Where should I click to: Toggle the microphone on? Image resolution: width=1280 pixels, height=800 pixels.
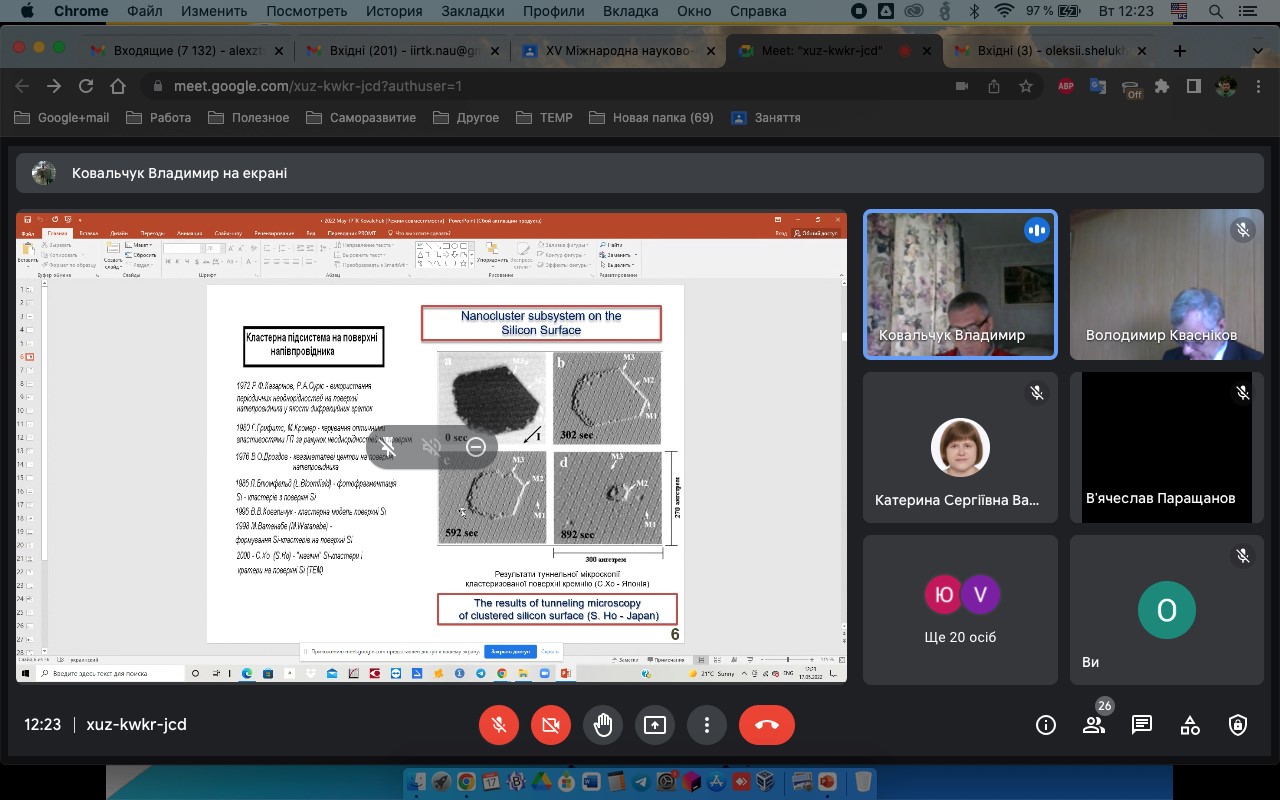pos(499,725)
